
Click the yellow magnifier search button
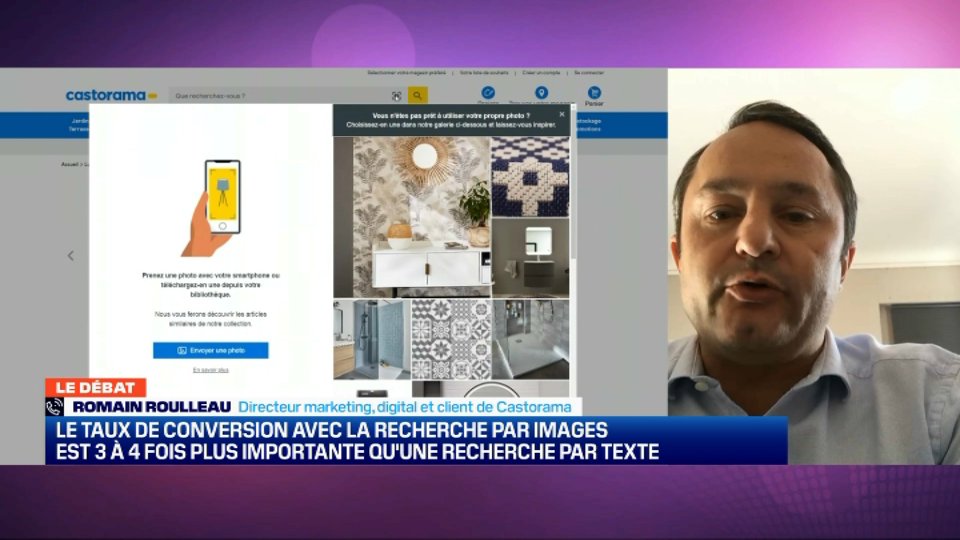pyautogui.click(x=418, y=96)
